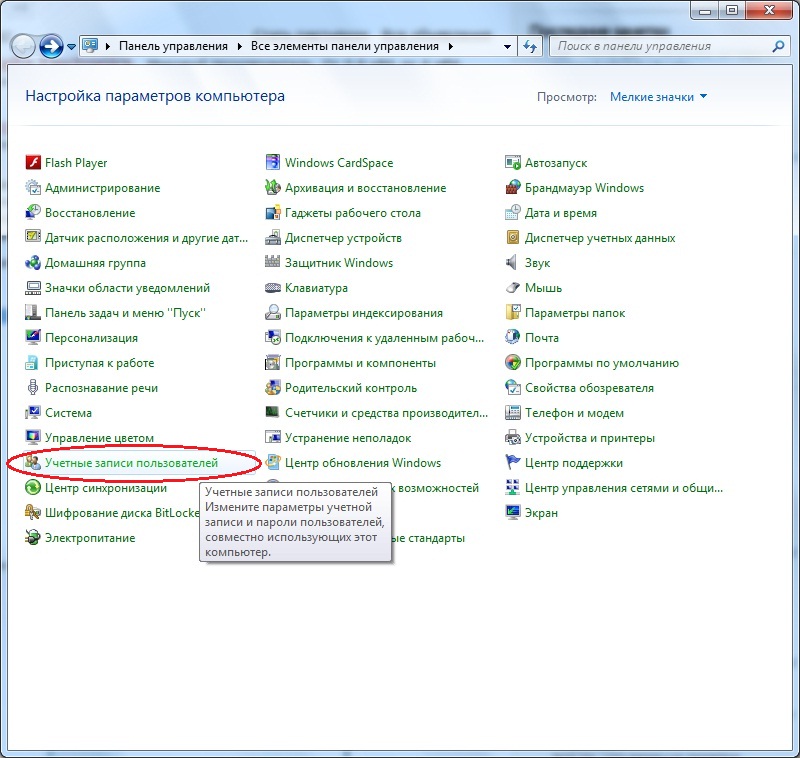Click Все элементы панели управления breadcrumb
This screenshot has width=800, height=758.
(x=344, y=46)
